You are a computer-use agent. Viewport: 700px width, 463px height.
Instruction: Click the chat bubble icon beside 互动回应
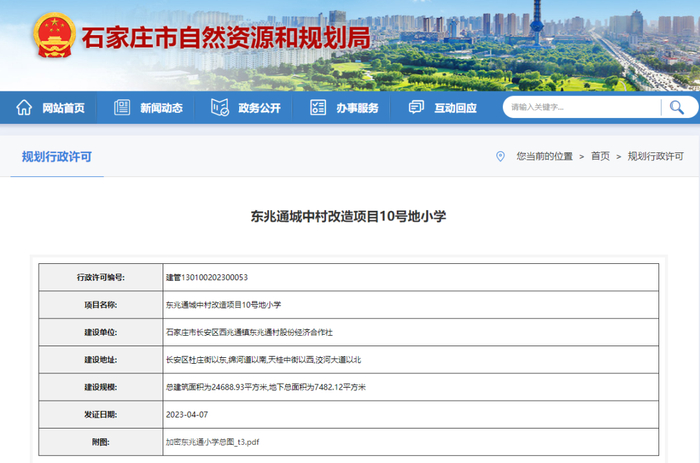point(416,108)
